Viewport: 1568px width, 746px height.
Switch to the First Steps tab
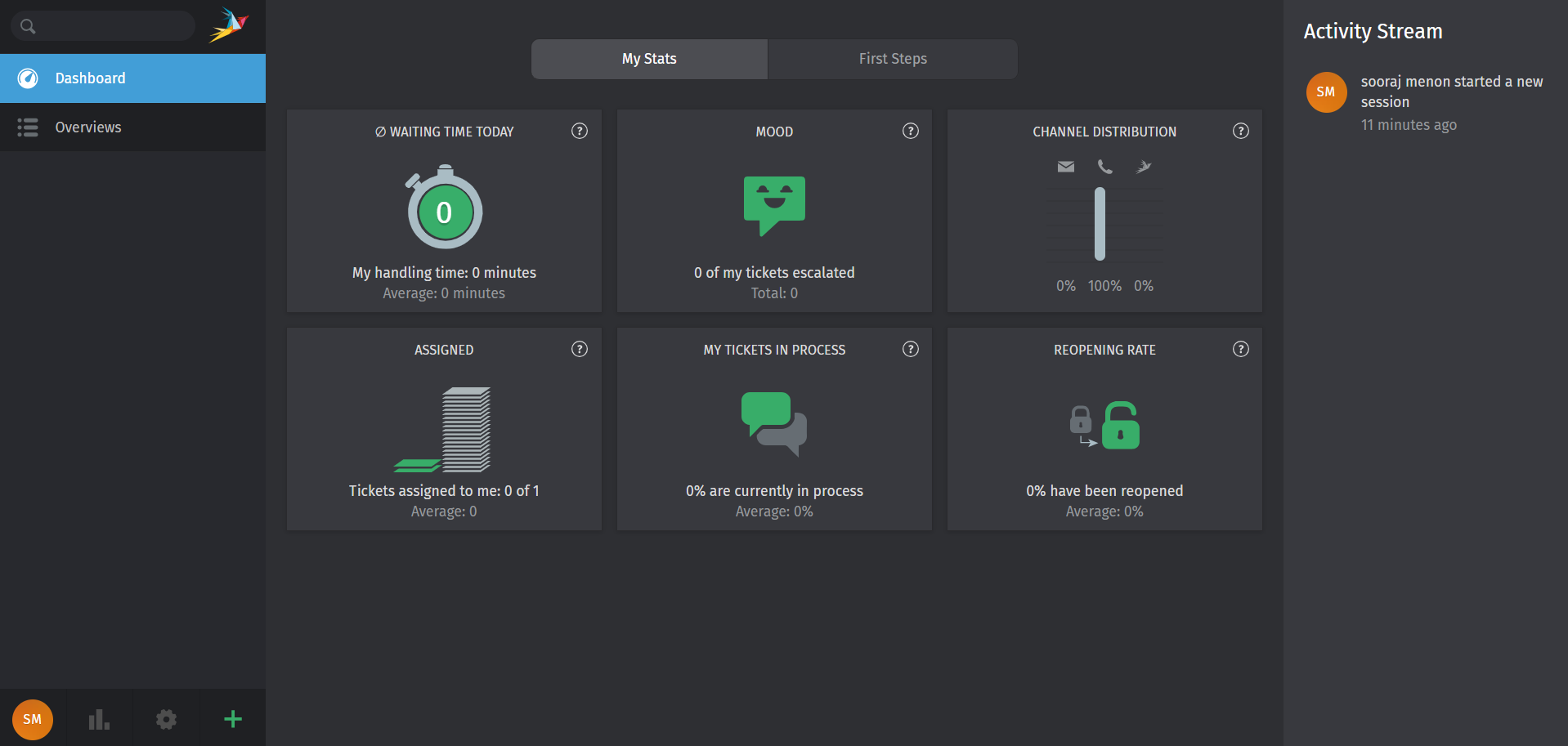(x=892, y=58)
